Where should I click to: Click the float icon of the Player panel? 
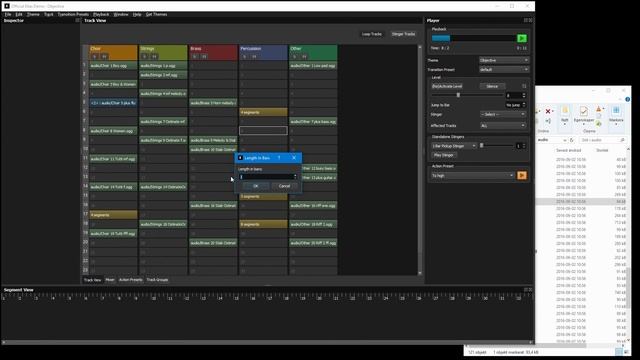tap(526, 20)
